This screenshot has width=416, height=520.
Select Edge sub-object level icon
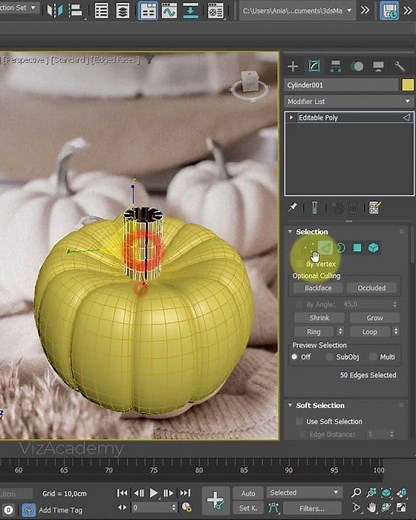(x=325, y=248)
